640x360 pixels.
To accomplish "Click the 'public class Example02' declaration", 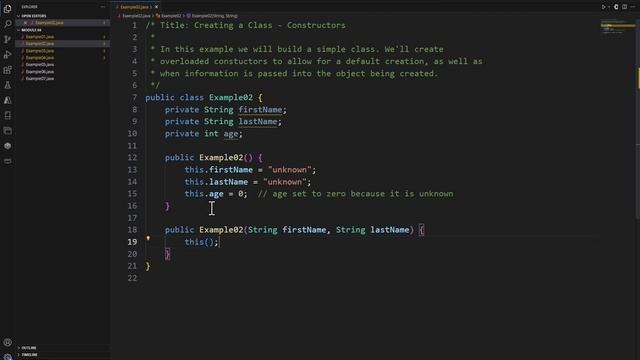I will (x=199, y=98).
